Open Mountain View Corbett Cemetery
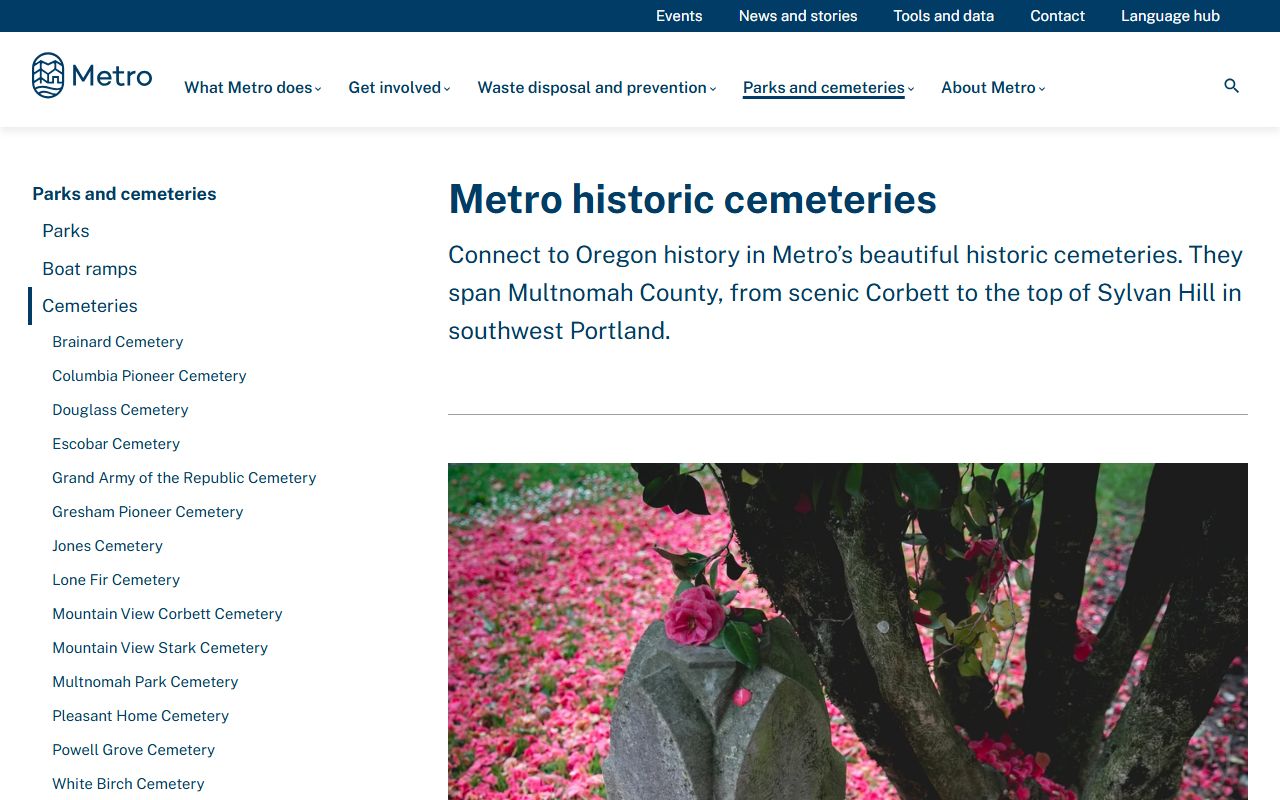 pyautogui.click(x=167, y=614)
